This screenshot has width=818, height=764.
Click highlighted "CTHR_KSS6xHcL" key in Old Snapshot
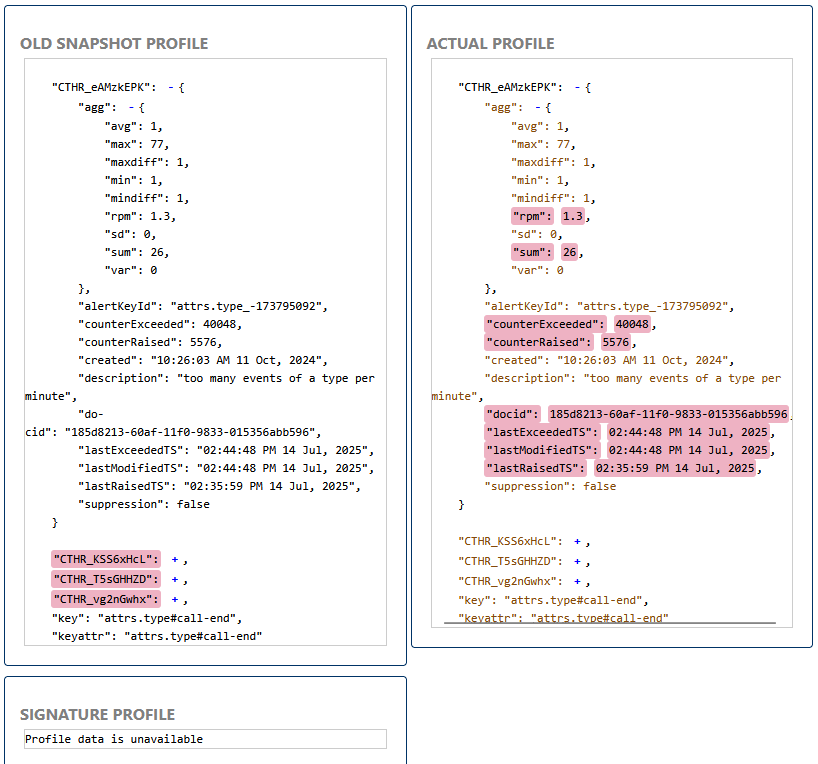point(106,559)
